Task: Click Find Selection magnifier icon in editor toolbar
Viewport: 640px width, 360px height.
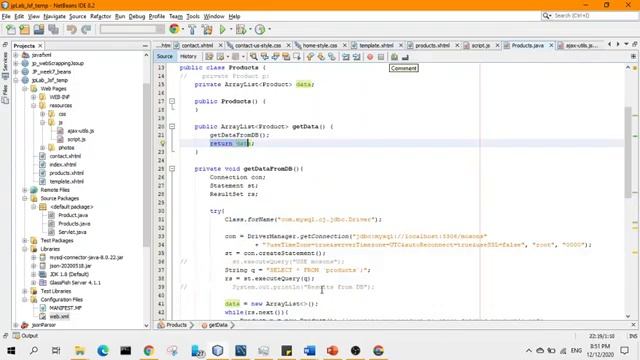Action: 253,57
